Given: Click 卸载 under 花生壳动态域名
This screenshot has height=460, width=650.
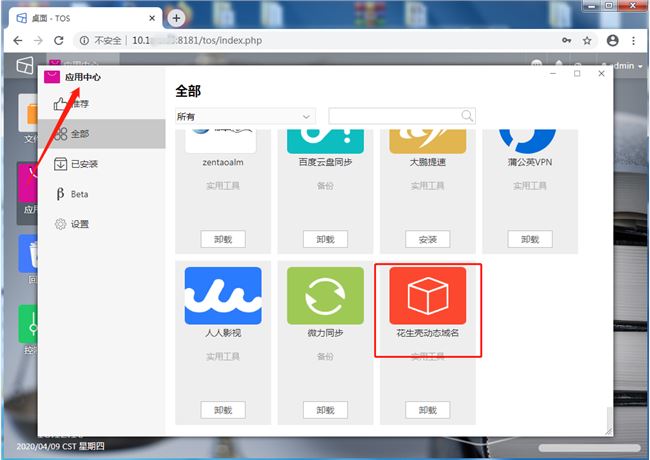Looking at the screenshot, I should (428, 410).
